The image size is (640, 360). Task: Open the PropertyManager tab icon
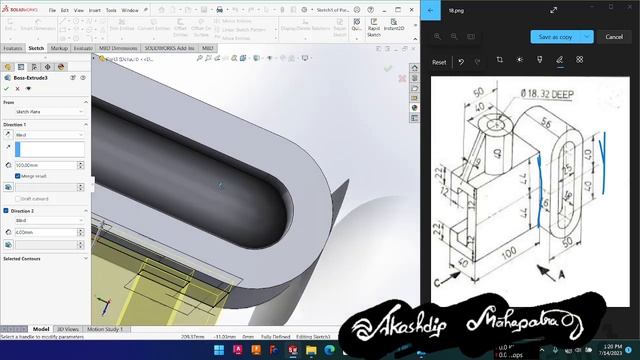coord(21,67)
